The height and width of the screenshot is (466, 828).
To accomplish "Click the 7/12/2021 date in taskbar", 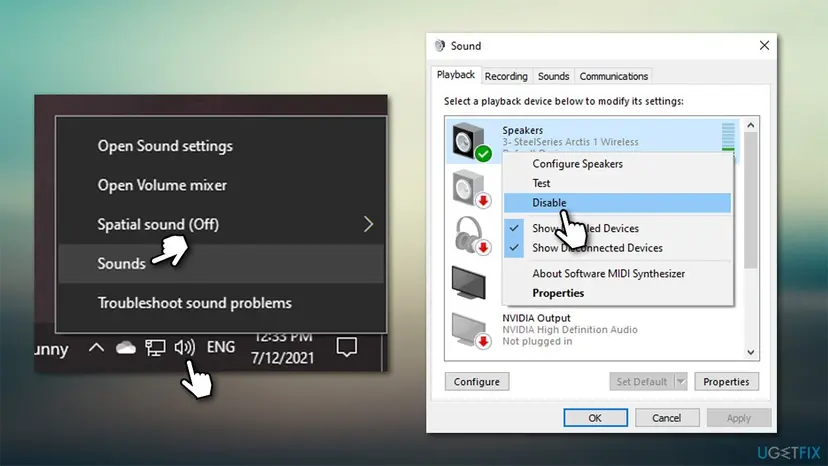I will click(x=282, y=358).
